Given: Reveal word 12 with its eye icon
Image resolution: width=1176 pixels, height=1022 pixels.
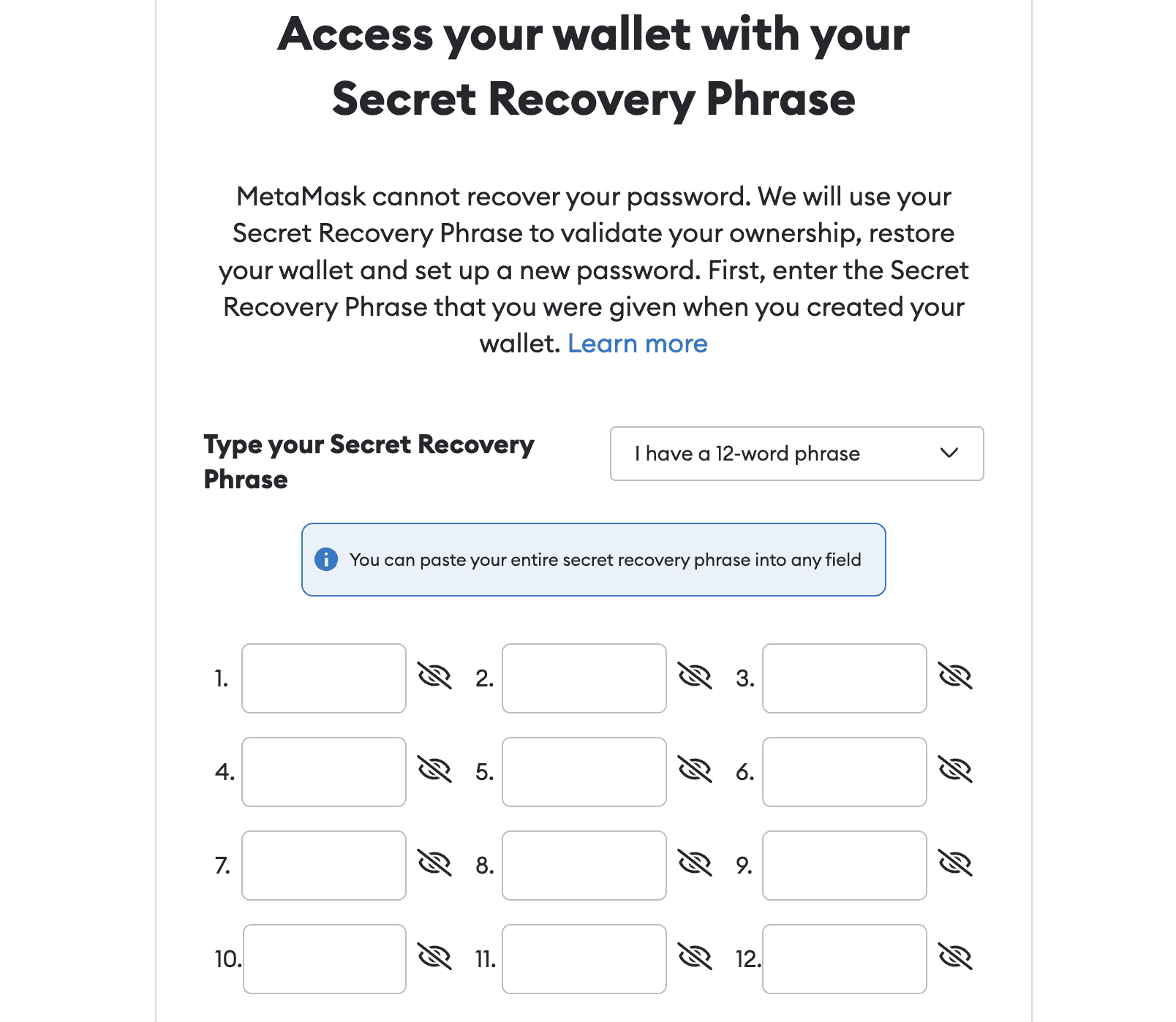Looking at the screenshot, I should point(955,957).
